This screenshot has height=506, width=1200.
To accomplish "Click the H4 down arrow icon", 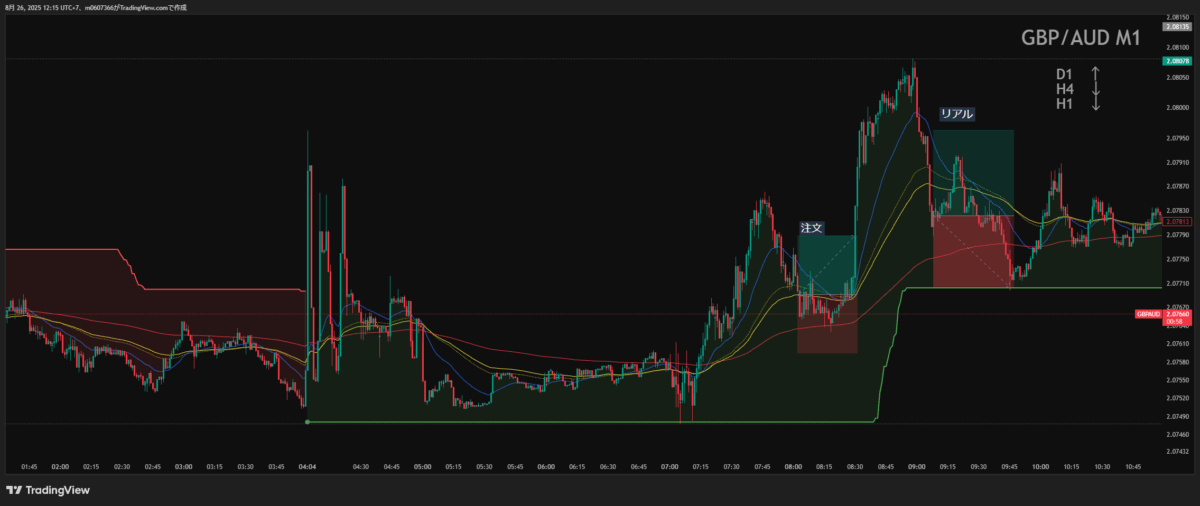I will pos(1095,89).
